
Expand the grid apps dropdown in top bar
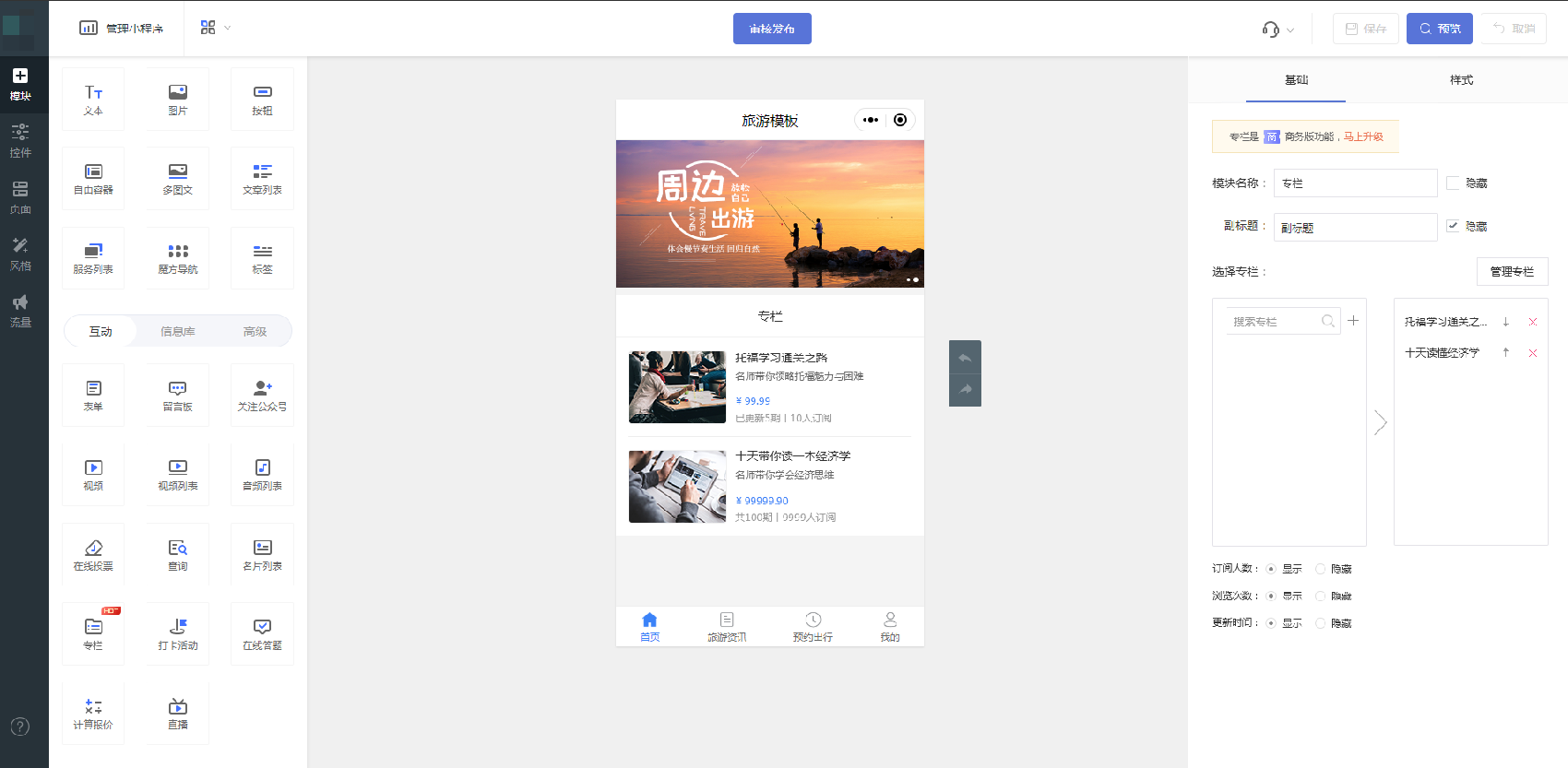pos(215,28)
